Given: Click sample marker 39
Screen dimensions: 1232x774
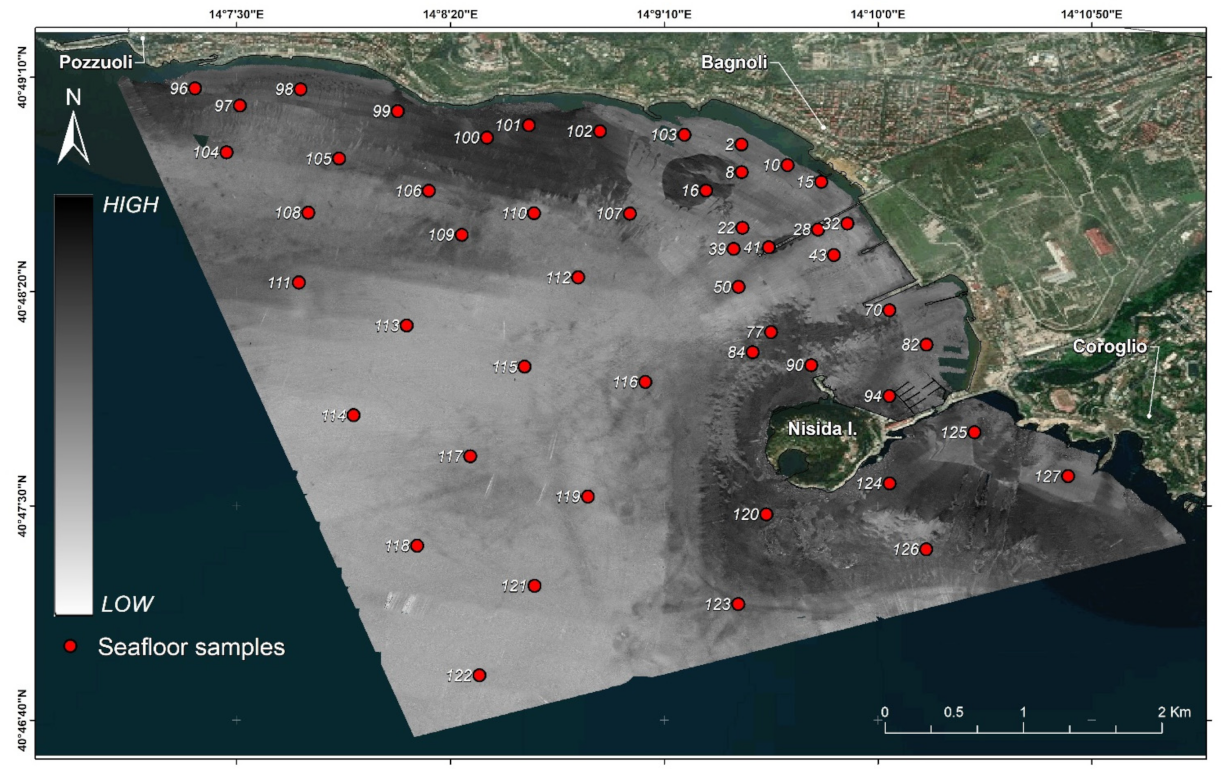Looking at the screenshot, I should pyautogui.click(x=733, y=249).
